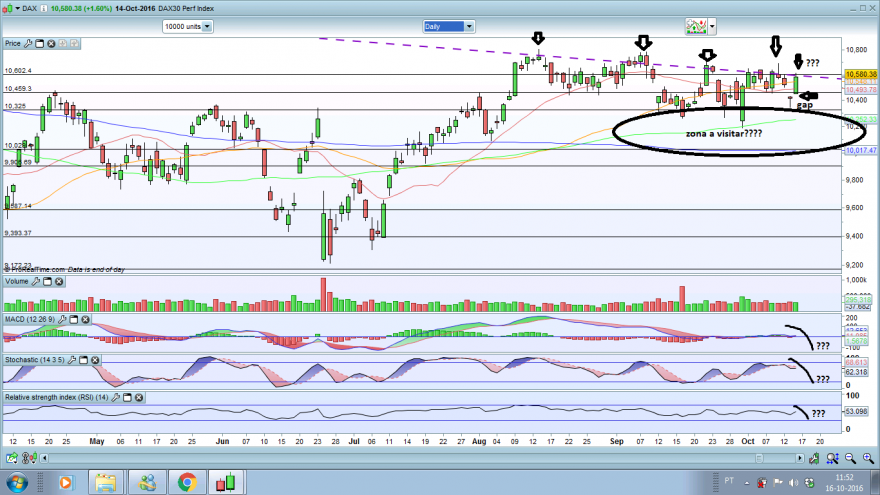880x495 pixels.
Task: Expand the 10000 units dropdown
Action: 207,26
